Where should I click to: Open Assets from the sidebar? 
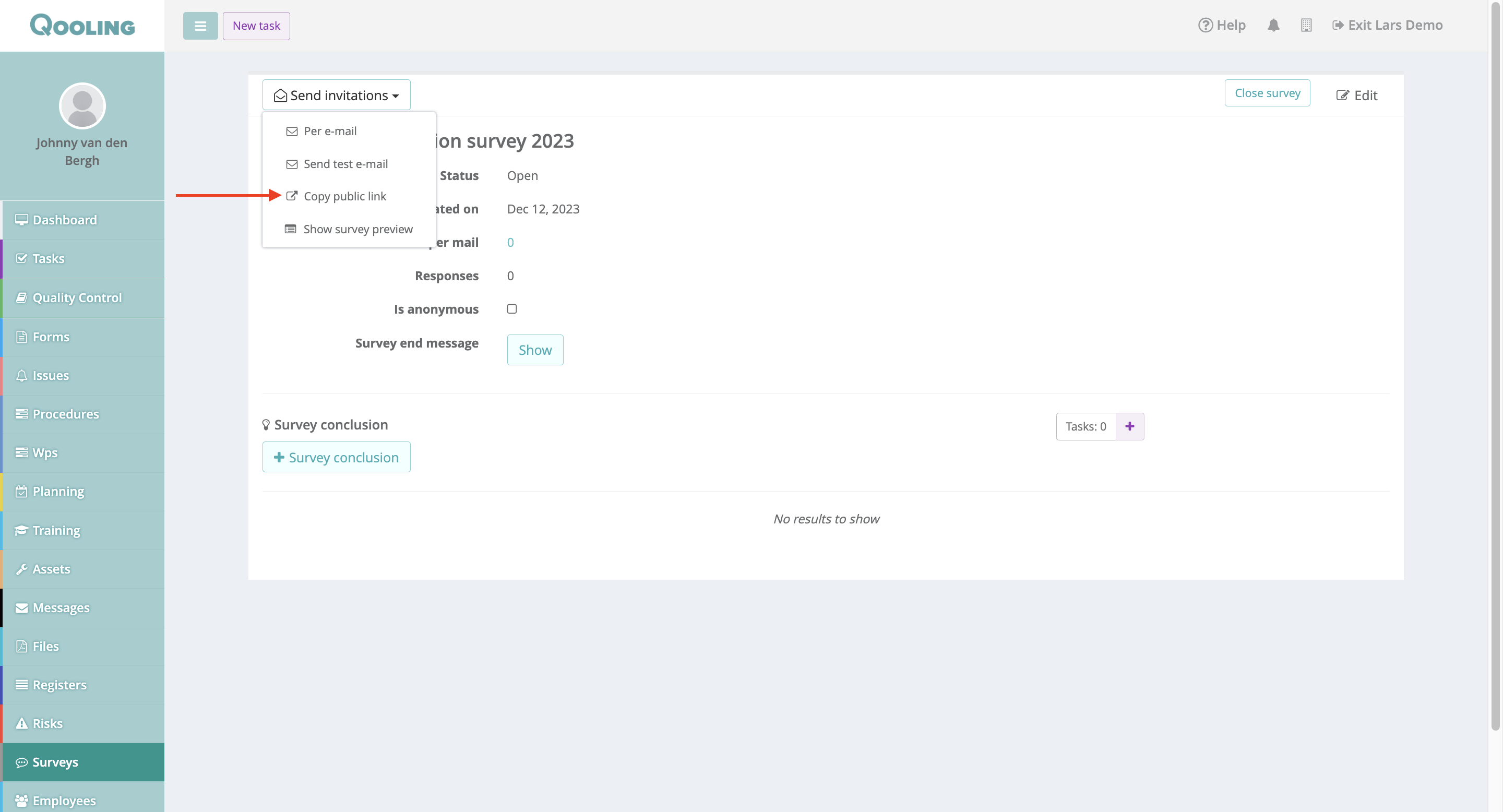click(x=51, y=569)
